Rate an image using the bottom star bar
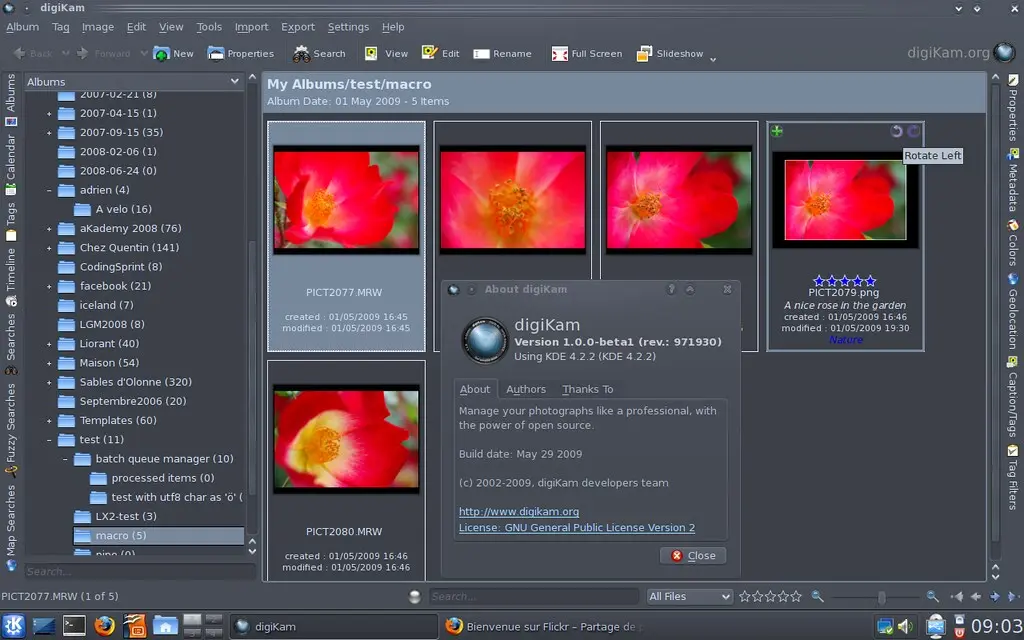 770,596
